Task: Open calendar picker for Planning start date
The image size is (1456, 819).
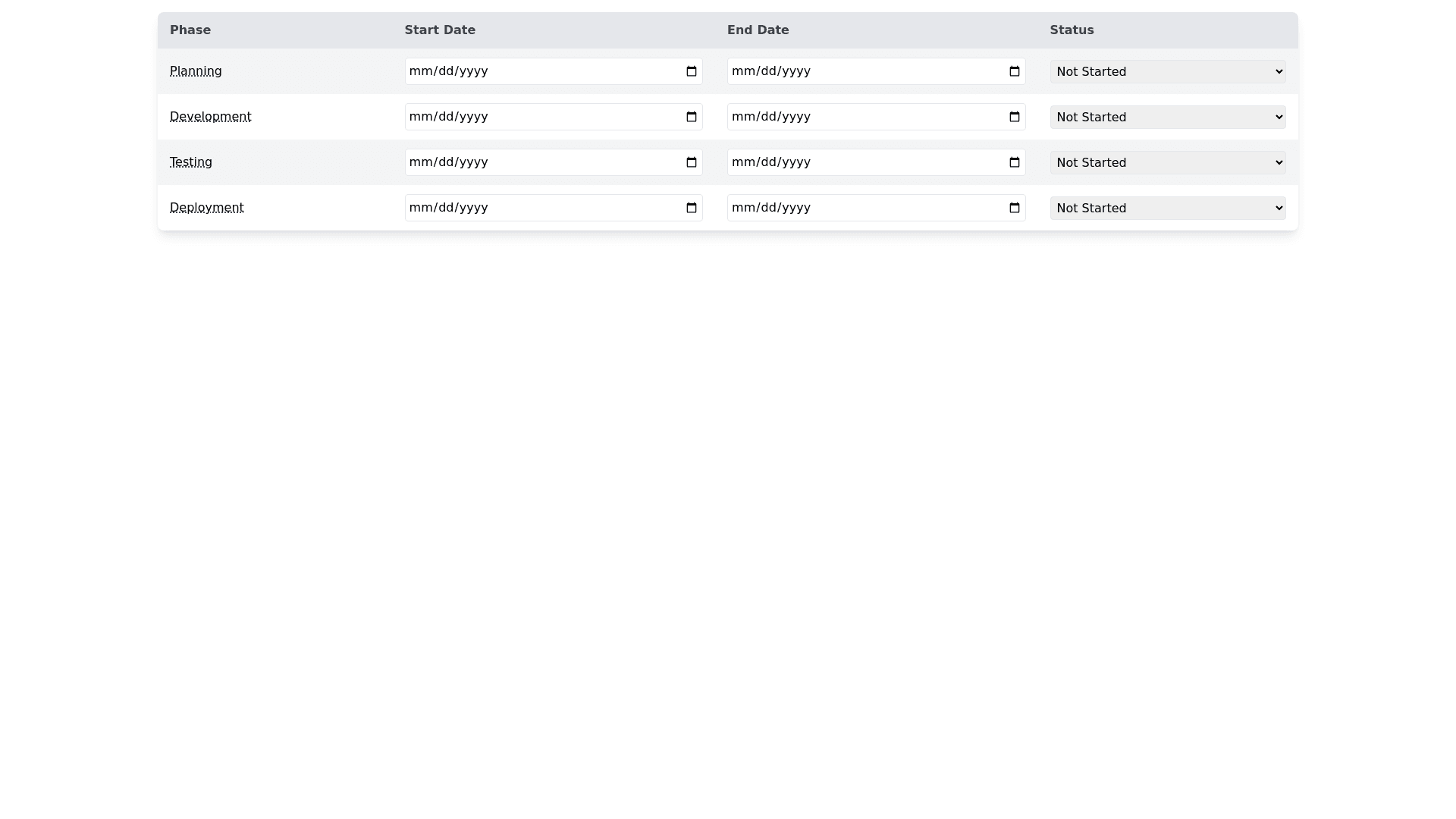Action: coord(691,71)
